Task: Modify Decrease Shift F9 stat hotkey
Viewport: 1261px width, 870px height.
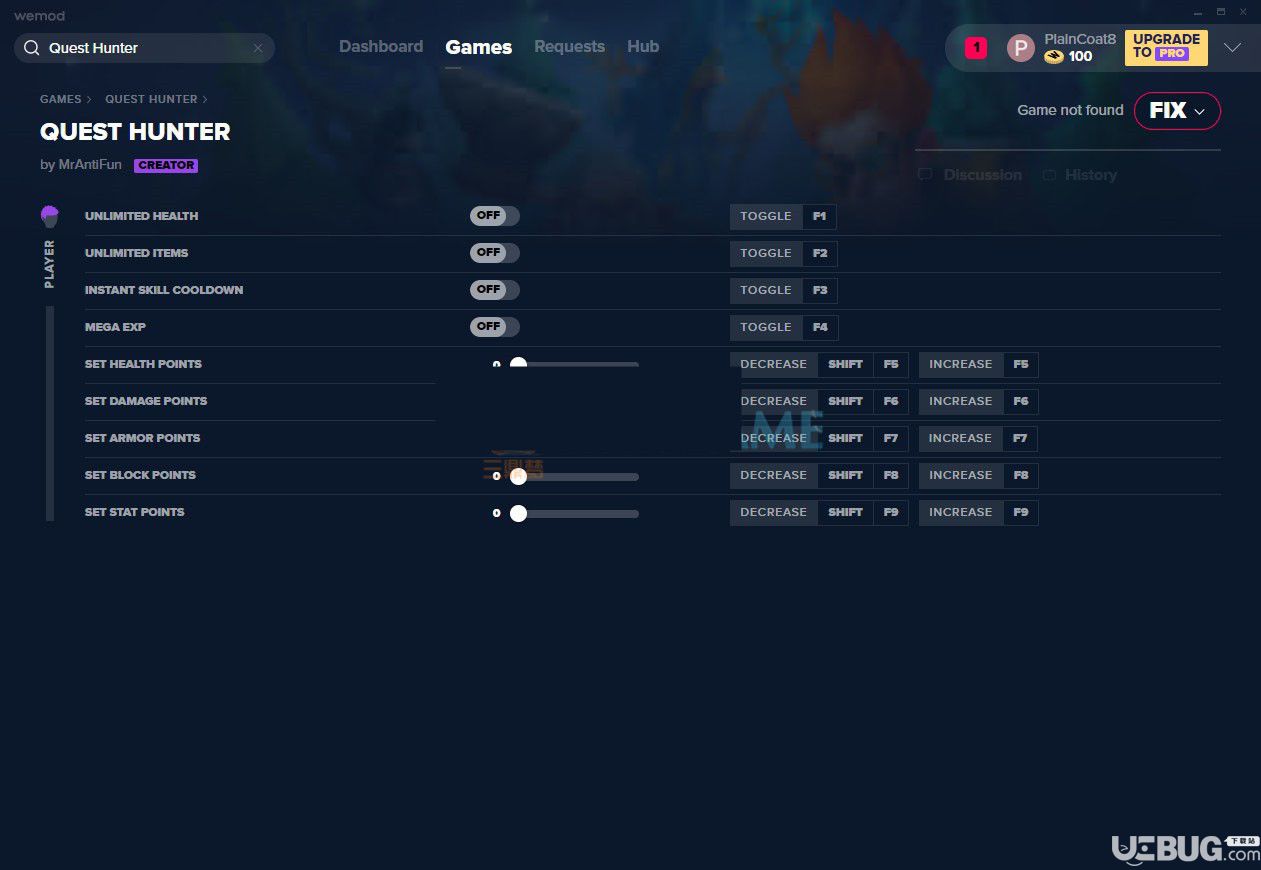Action: tap(819, 512)
